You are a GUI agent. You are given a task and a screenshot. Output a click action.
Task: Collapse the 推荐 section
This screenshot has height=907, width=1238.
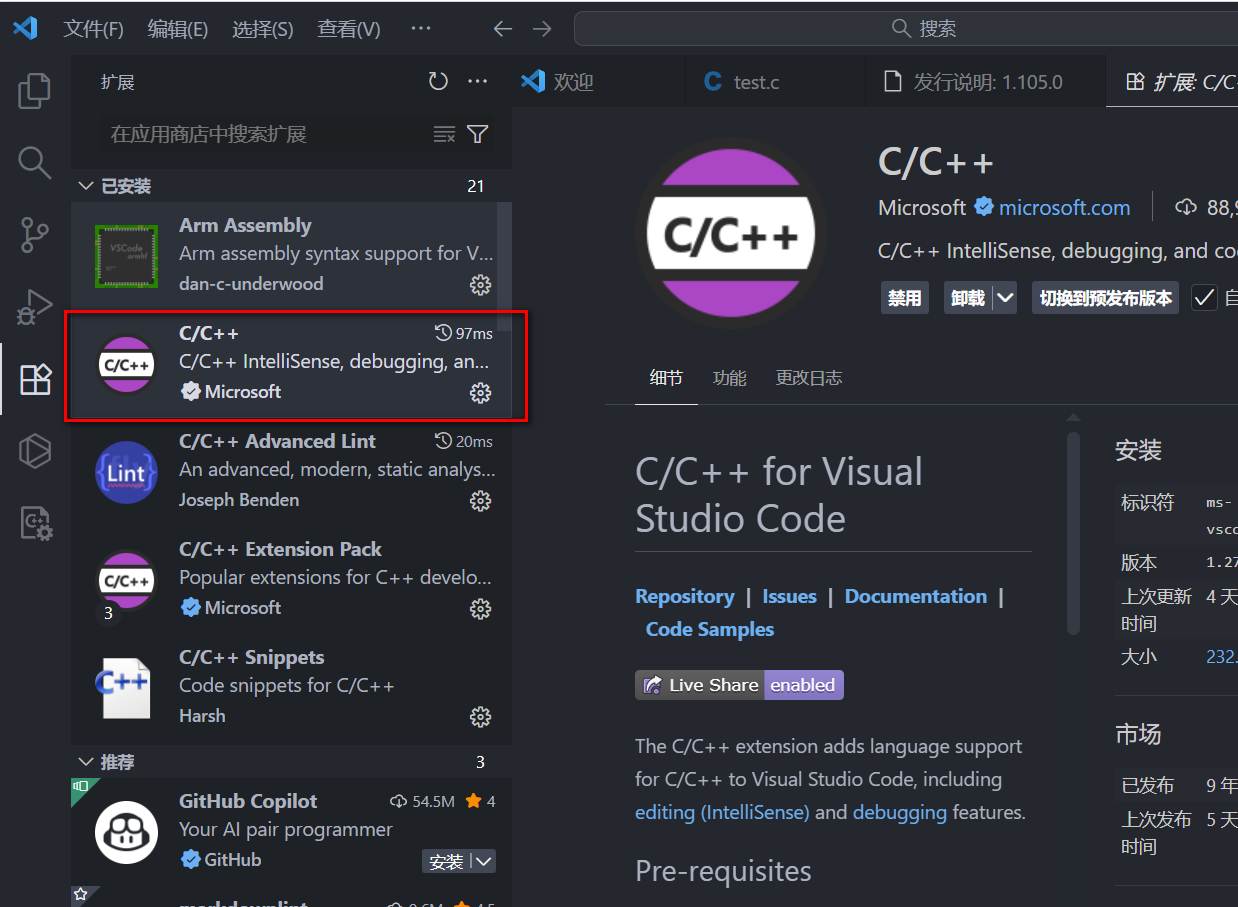(x=85, y=762)
